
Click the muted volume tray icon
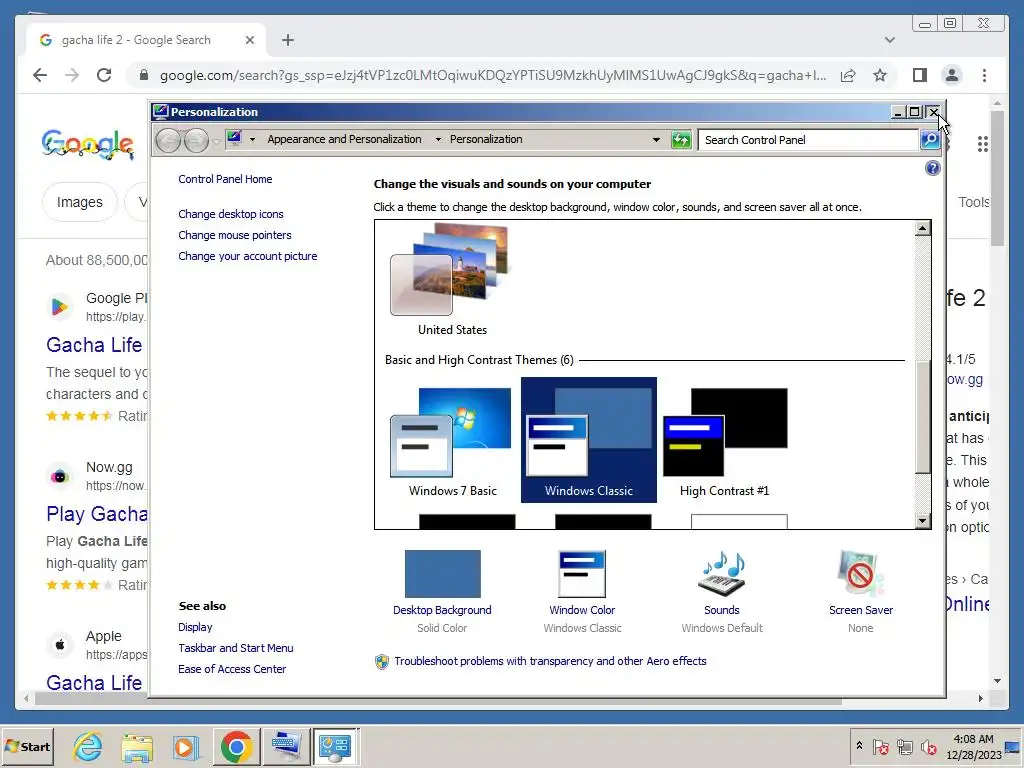(x=928, y=746)
